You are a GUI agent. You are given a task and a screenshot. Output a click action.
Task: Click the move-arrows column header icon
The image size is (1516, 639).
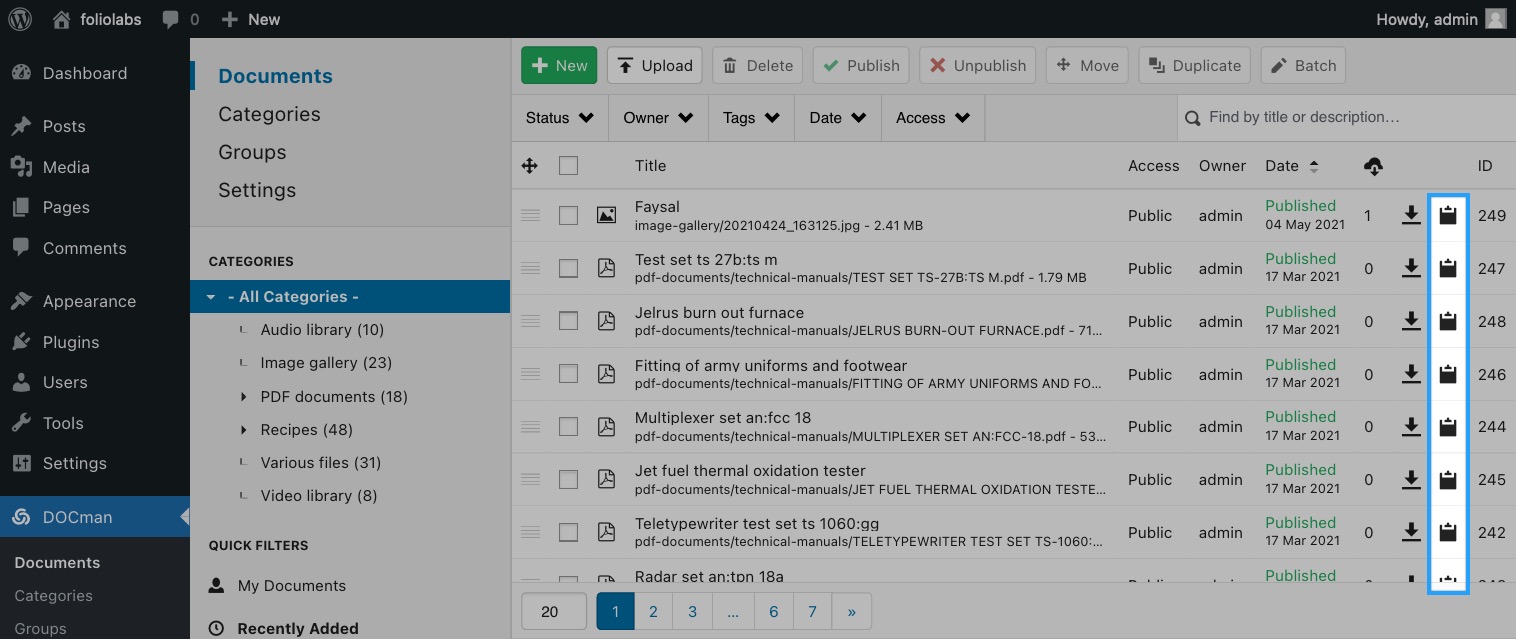tap(530, 166)
